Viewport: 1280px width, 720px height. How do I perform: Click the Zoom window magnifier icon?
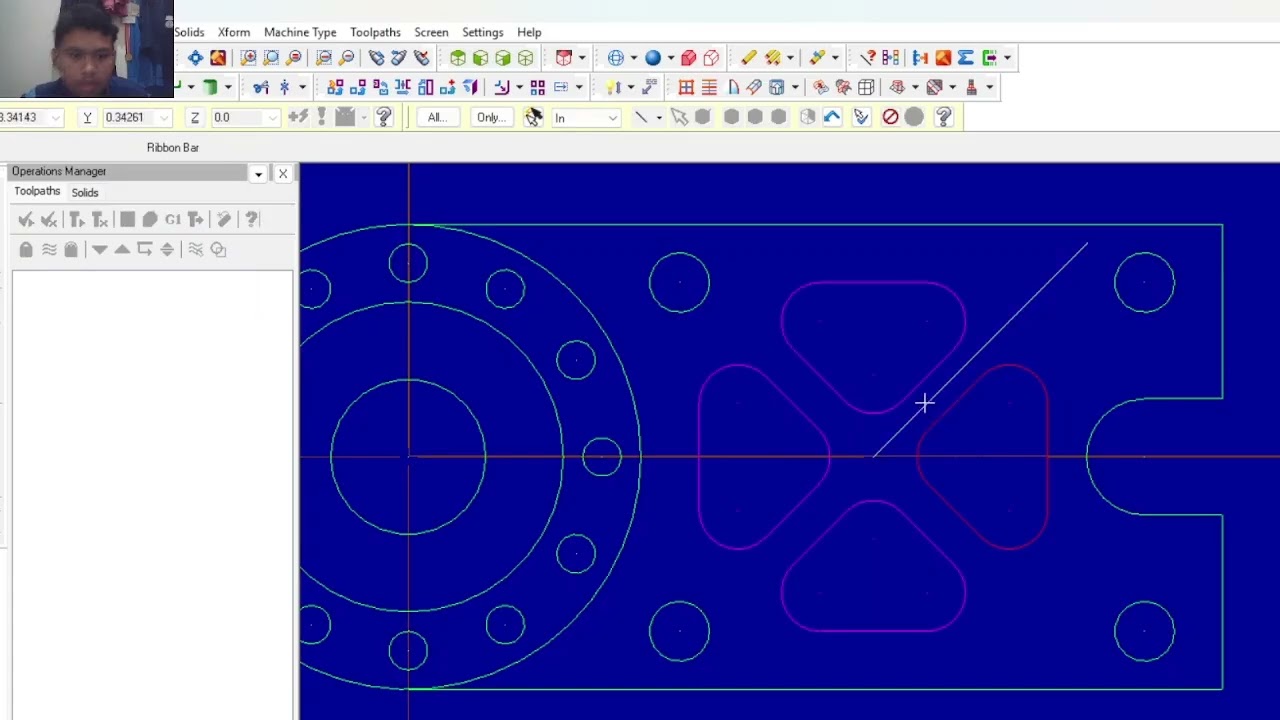pyautogui.click(x=248, y=58)
